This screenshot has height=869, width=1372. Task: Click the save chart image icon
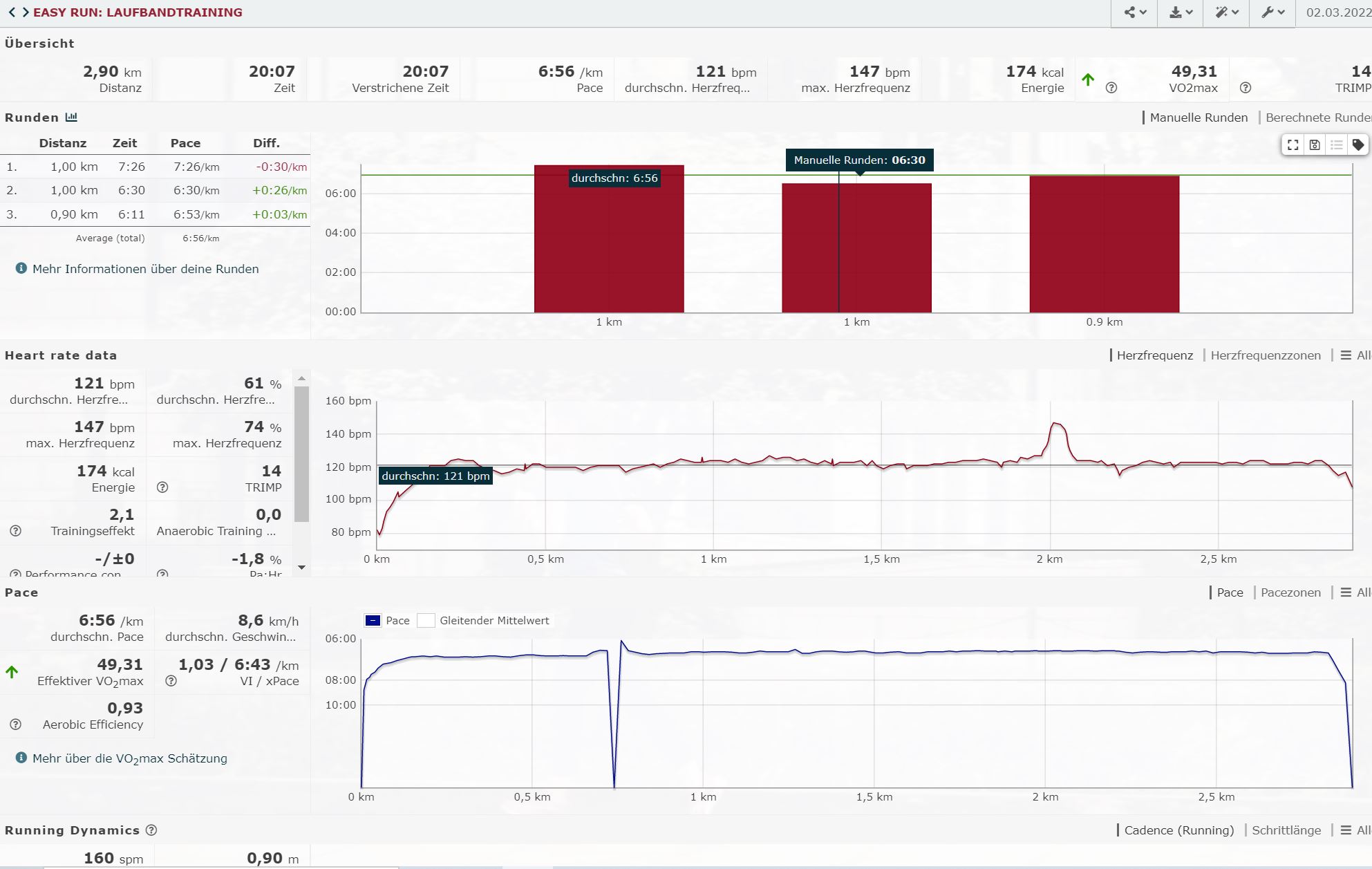[x=1315, y=145]
